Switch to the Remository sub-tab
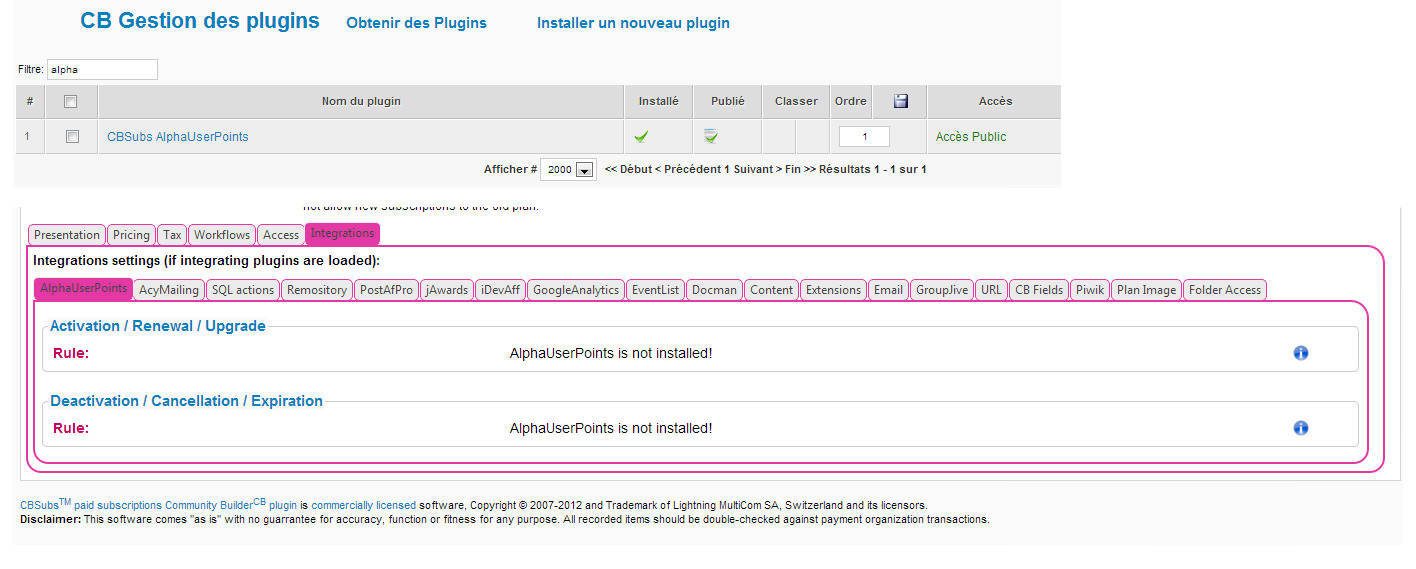Image resolution: width=1416 pixels, height=569 pixels. (317, 290)
